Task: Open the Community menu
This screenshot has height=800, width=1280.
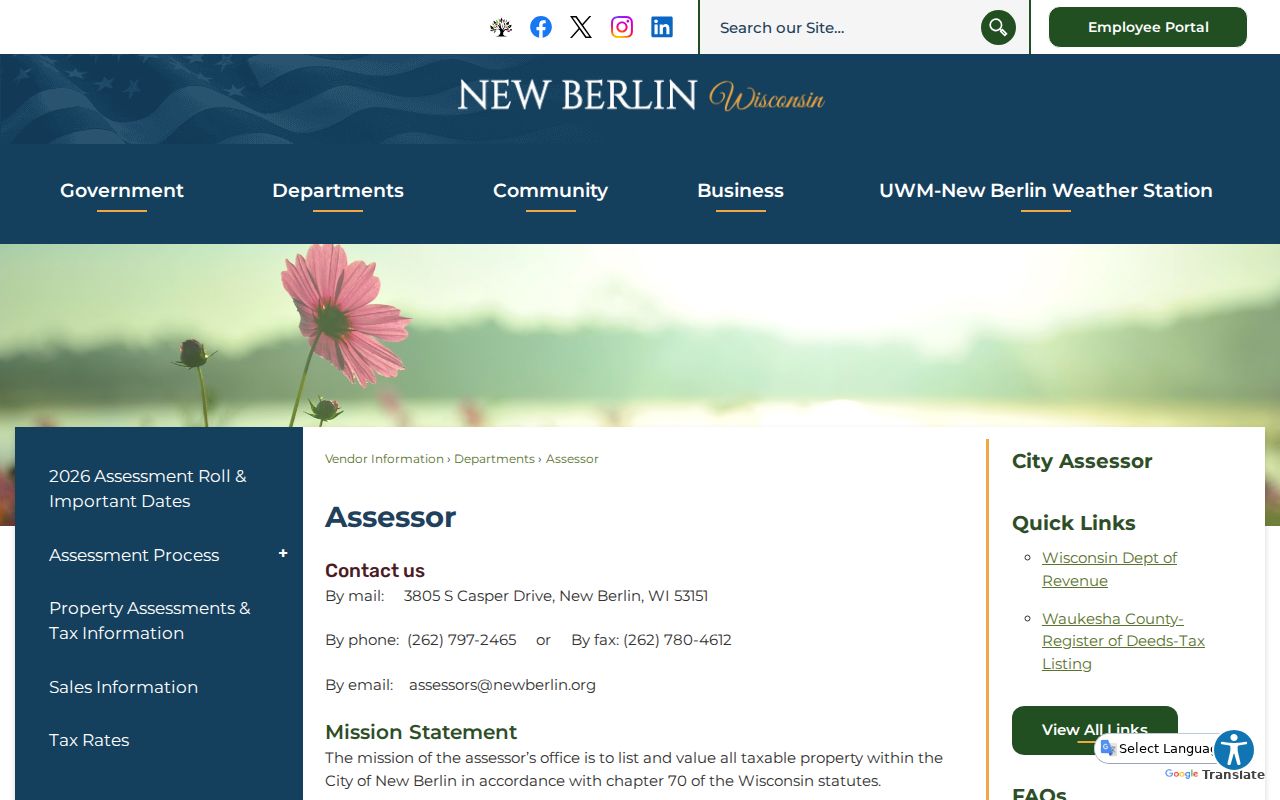Action: point(550,190)
